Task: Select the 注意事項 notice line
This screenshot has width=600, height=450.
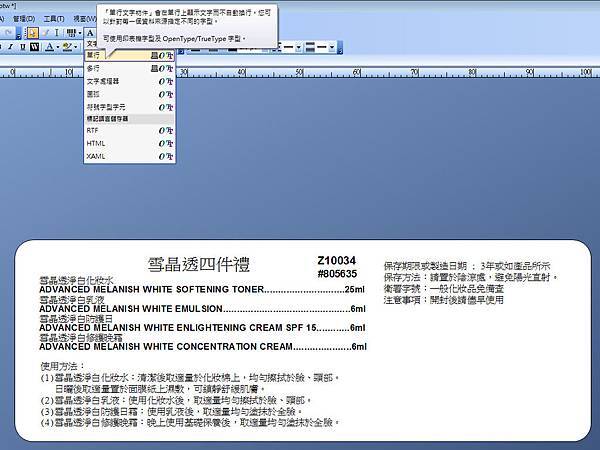Action: click(x=443, y=300)
